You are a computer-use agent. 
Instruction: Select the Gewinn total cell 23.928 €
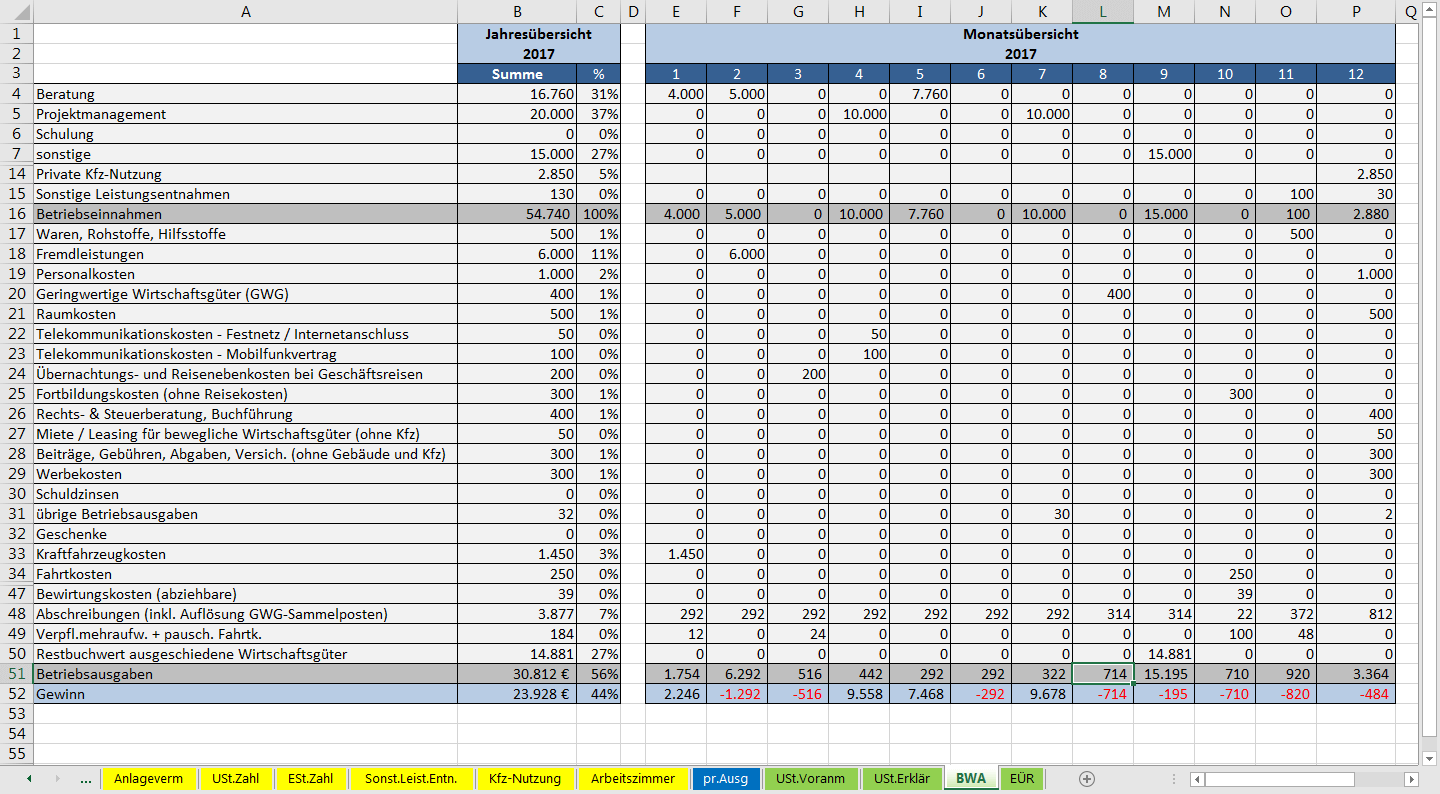517,694
